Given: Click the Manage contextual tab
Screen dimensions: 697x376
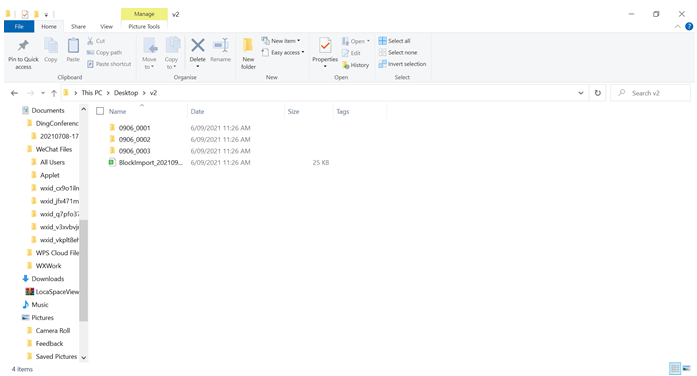Looking at the screenshot, I should [144, 14].
